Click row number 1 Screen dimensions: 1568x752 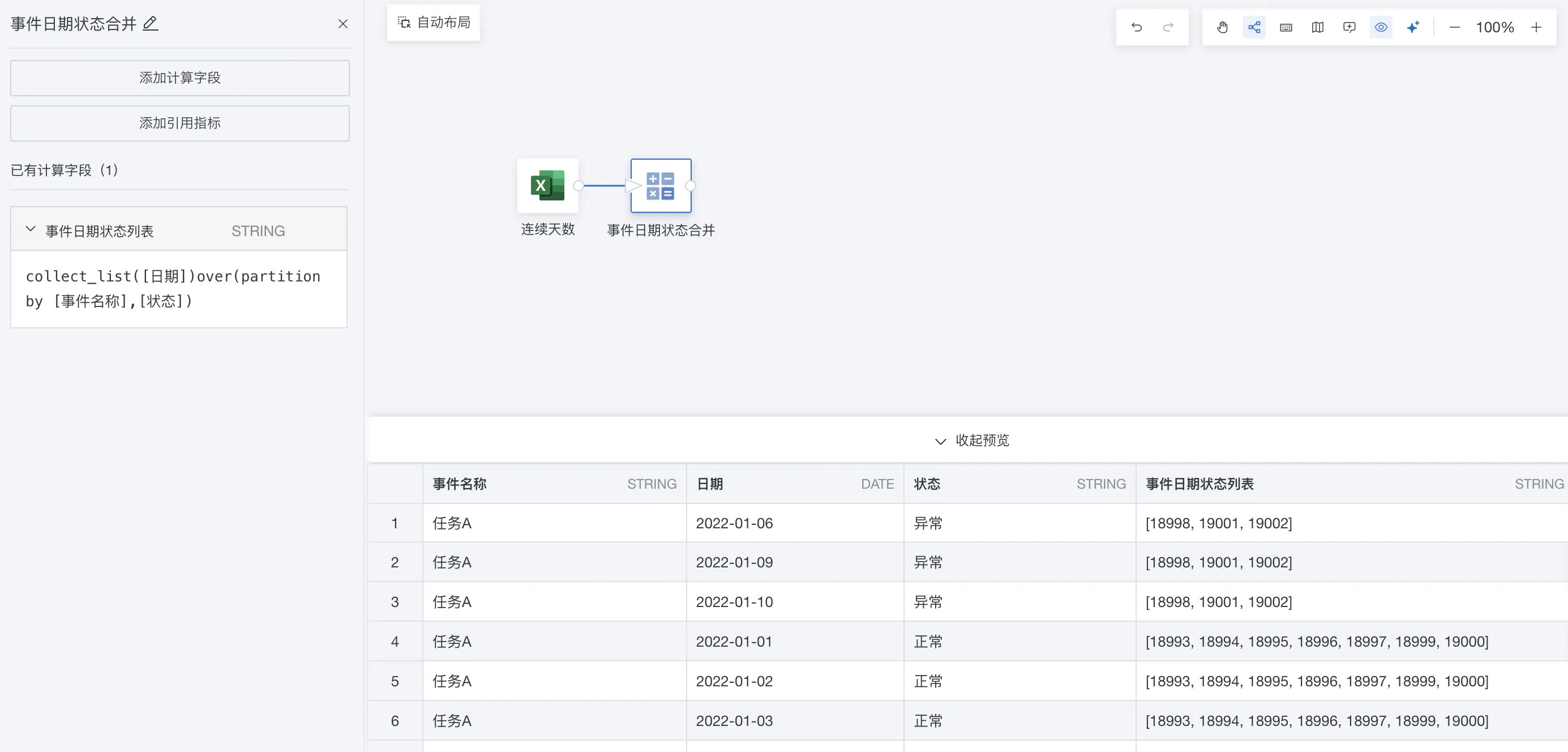395,523
